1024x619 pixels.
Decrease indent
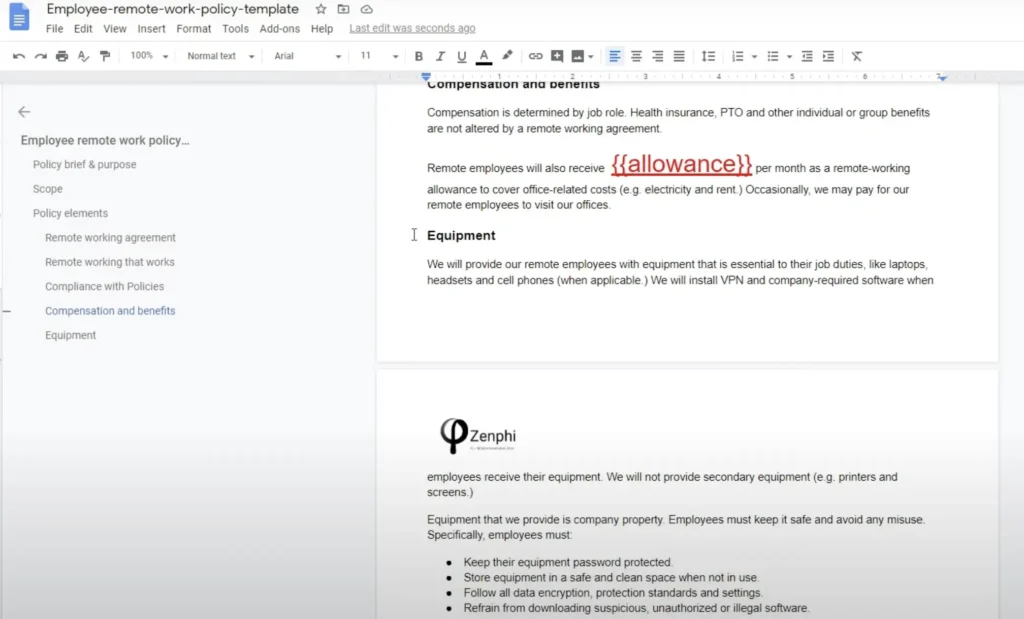pyautogui.click(x=807, y=56)
